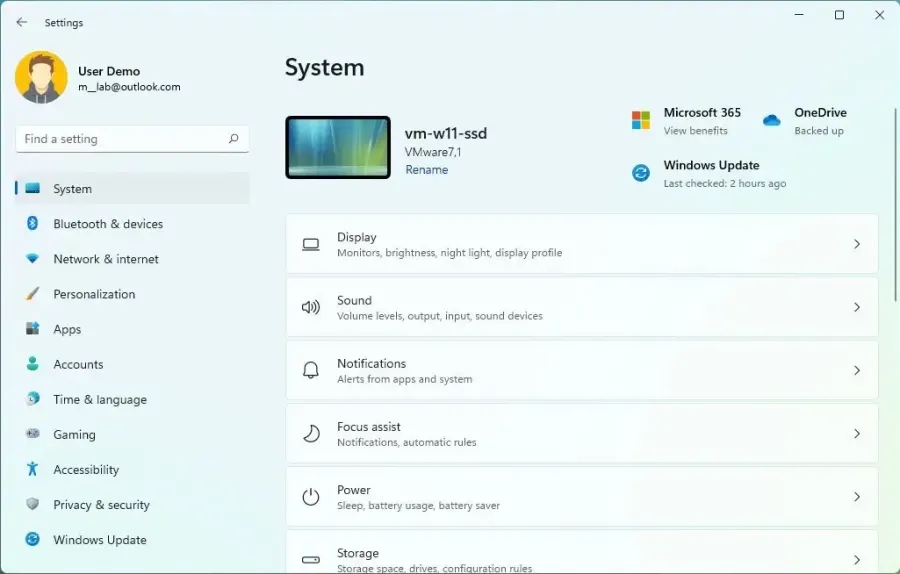This screenshot has height=574, width=900.
Task: Click the Storage row title
Action: click(358, 553)
